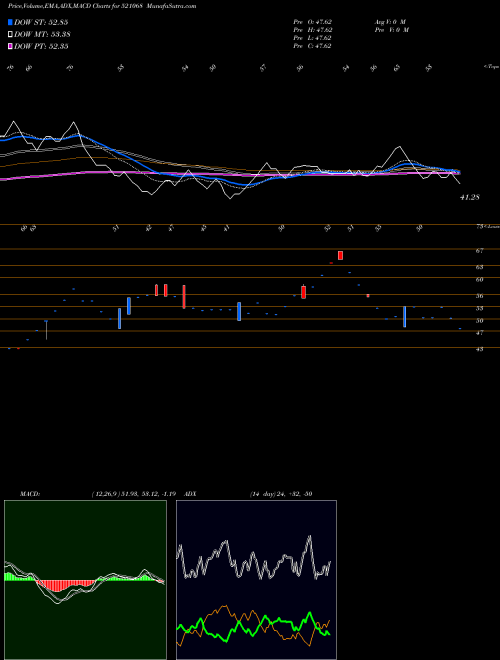Click the MACD (12,26,9) parameter values
Image resolution: width=500 pixels, height=660 pixels.
136,494
